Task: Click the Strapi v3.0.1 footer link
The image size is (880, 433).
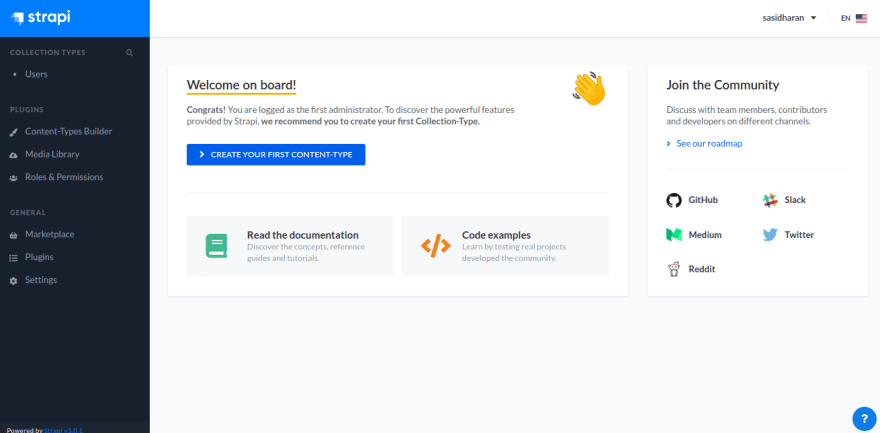Action: pos(63,430)
